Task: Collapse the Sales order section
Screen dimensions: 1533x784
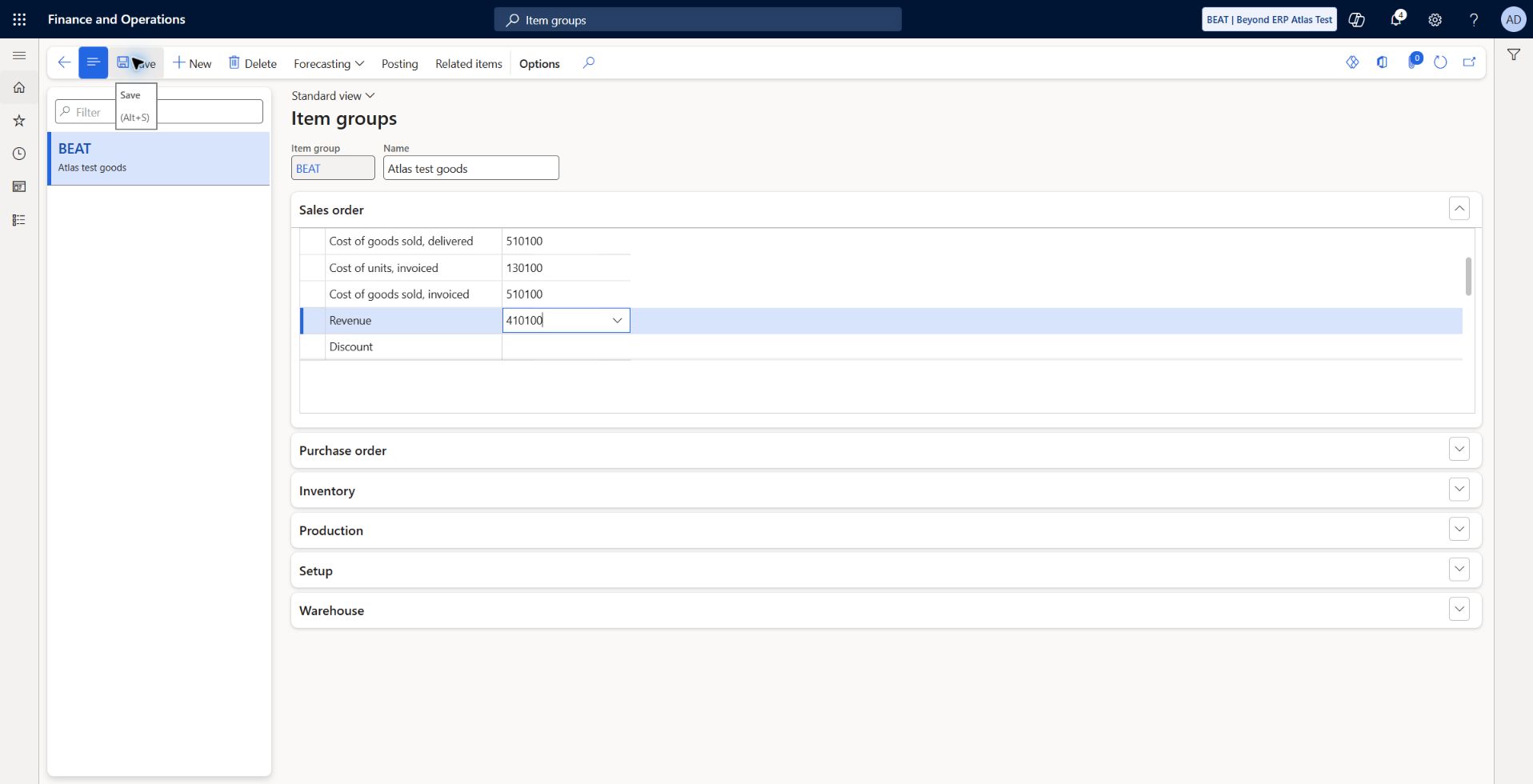Action: [x=1459, y=209]
